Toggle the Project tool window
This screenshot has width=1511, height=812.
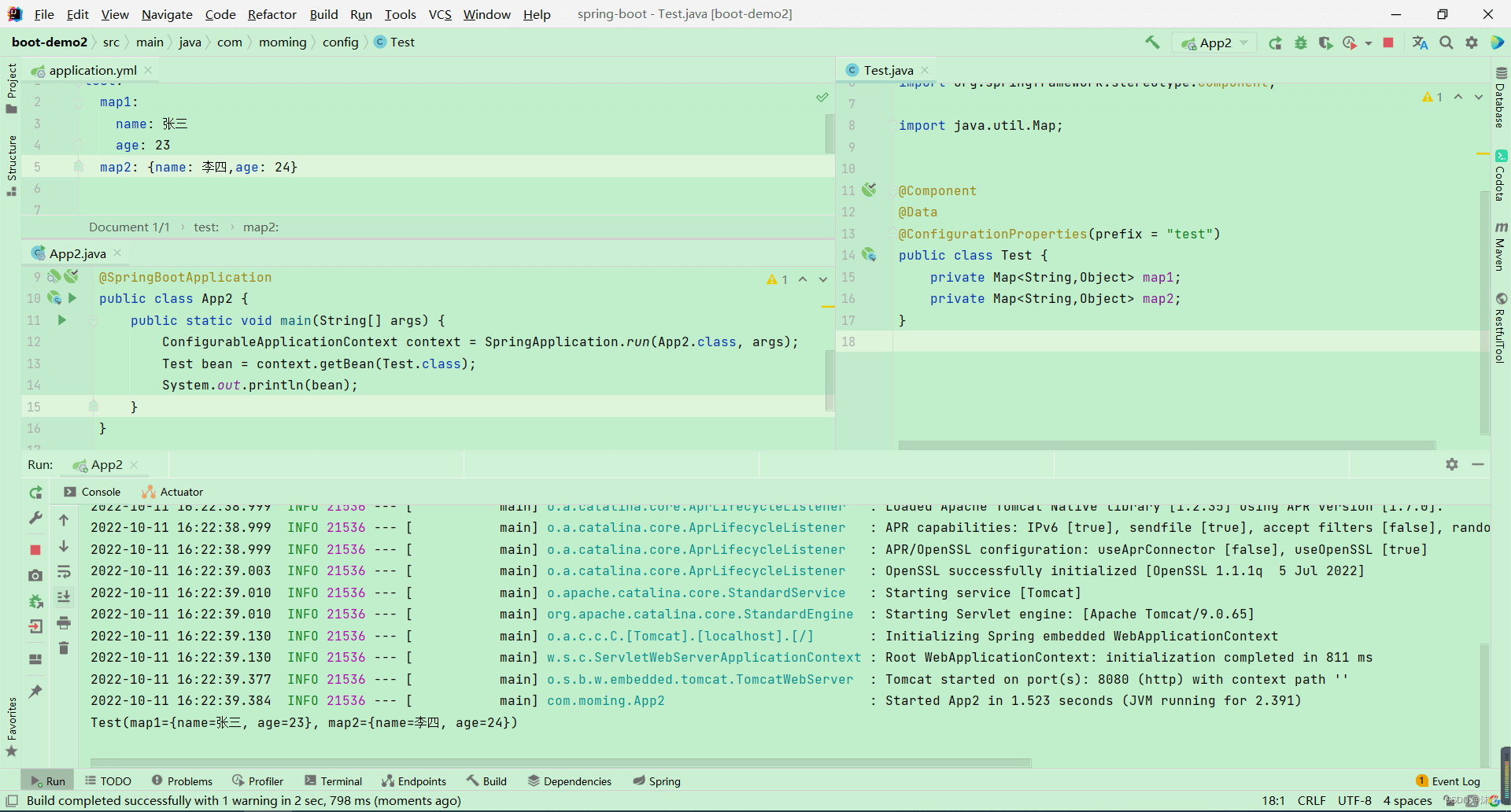point(11,88)
